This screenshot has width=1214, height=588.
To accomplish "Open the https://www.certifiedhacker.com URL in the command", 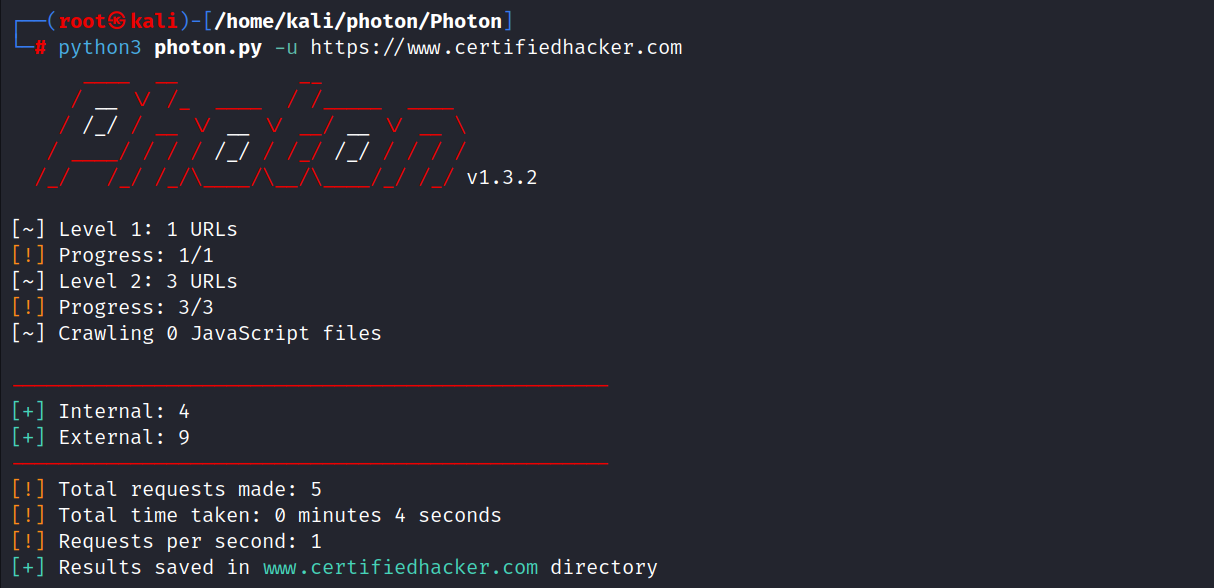I will [x=496, y=48].
